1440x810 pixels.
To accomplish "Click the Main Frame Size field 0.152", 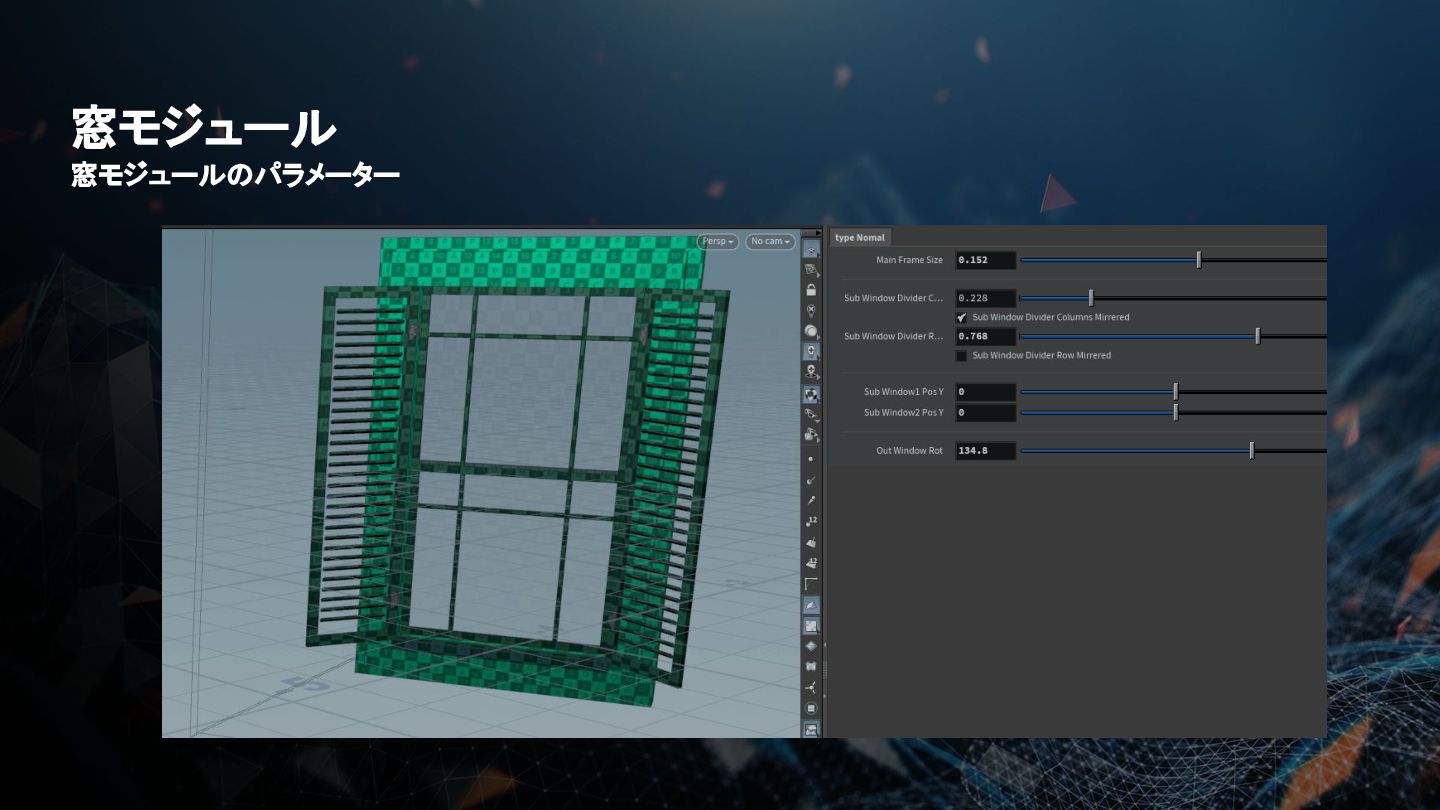I will [x=986, y=260].
